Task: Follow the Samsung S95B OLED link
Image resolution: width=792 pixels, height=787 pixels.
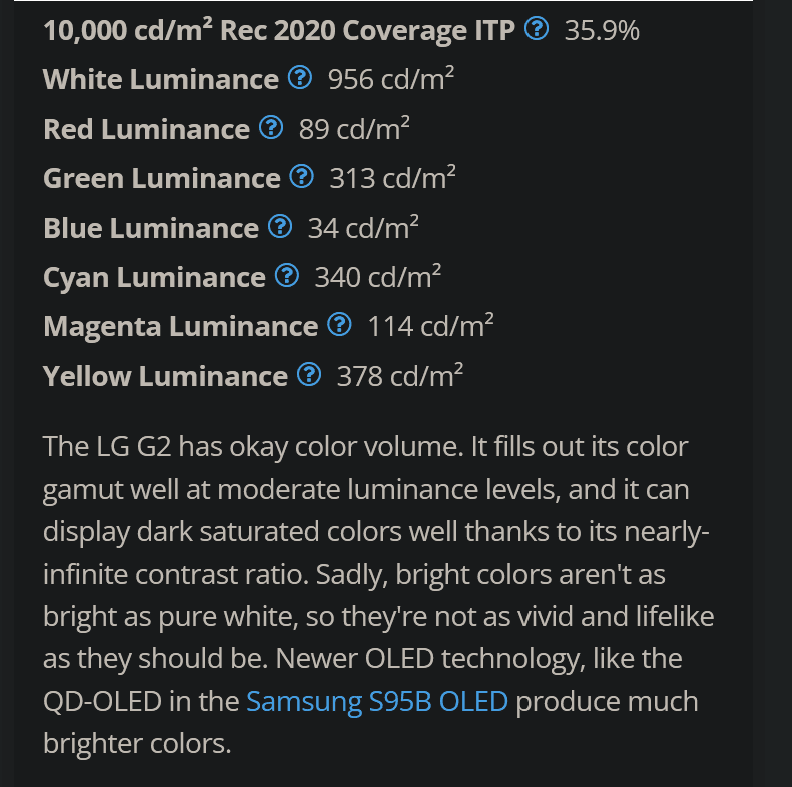Action: point(377,701)
